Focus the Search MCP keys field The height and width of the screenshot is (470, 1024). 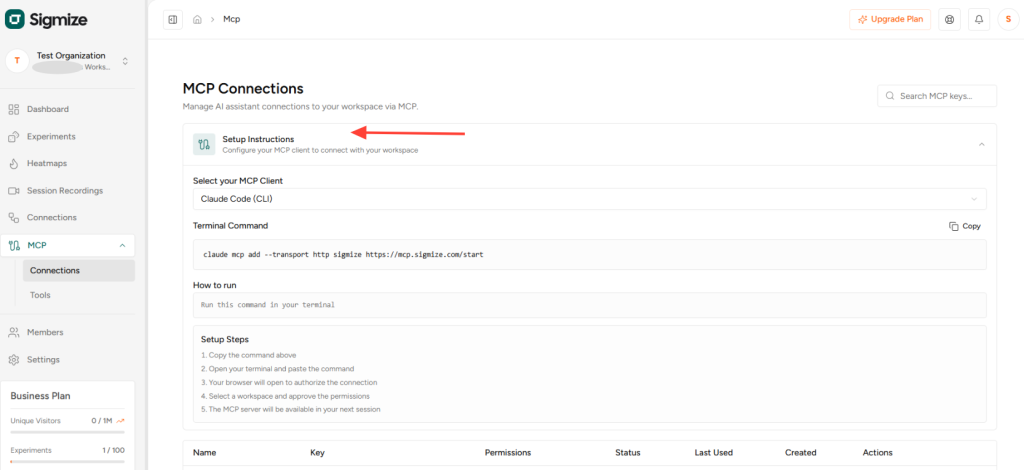coord(937,96)
